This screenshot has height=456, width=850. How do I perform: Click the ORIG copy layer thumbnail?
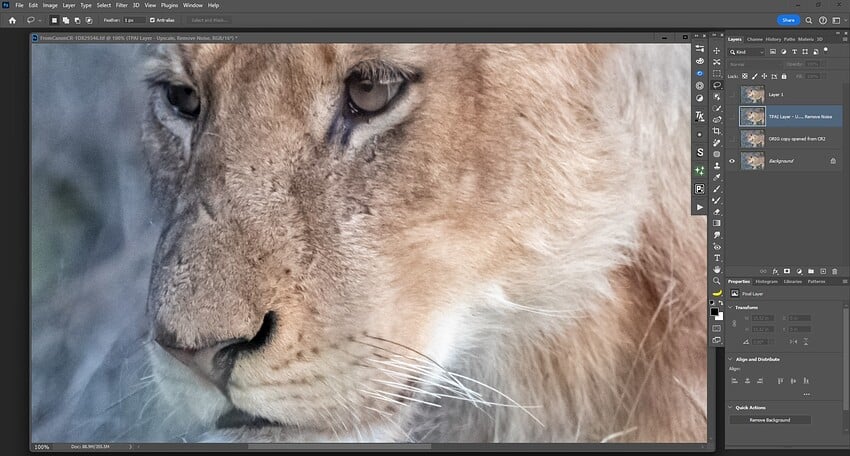[752, 139]
